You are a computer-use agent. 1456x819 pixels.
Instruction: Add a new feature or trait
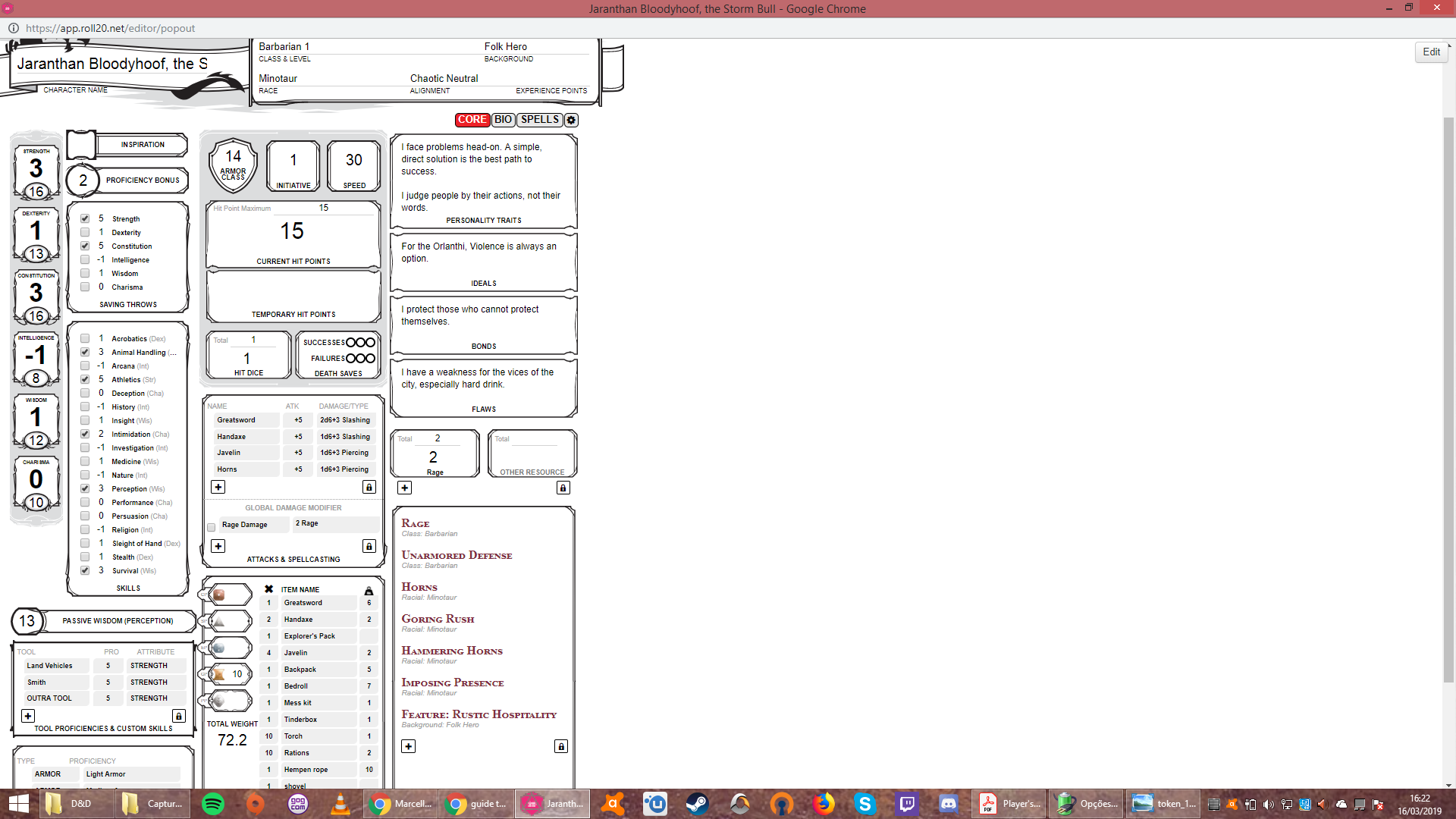click(409, 746)
